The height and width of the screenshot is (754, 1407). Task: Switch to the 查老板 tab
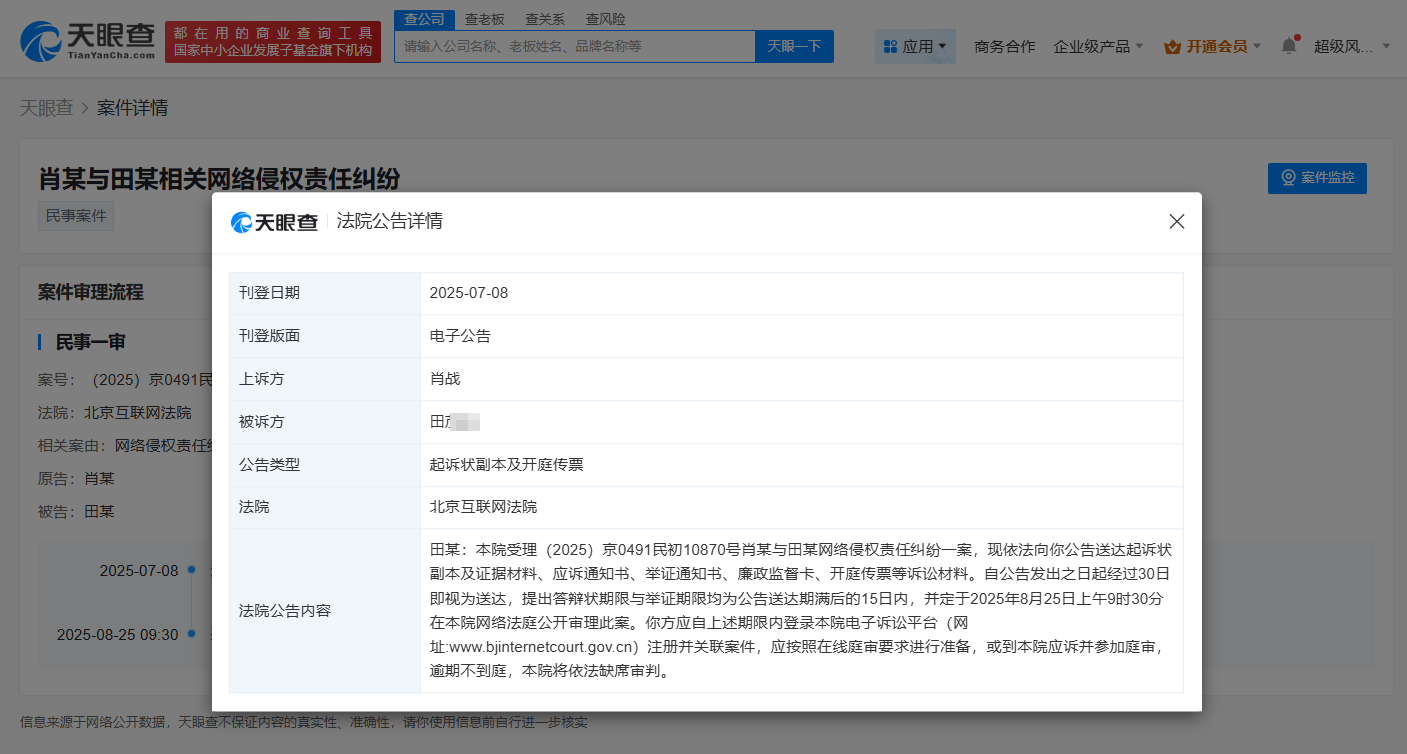485,19
